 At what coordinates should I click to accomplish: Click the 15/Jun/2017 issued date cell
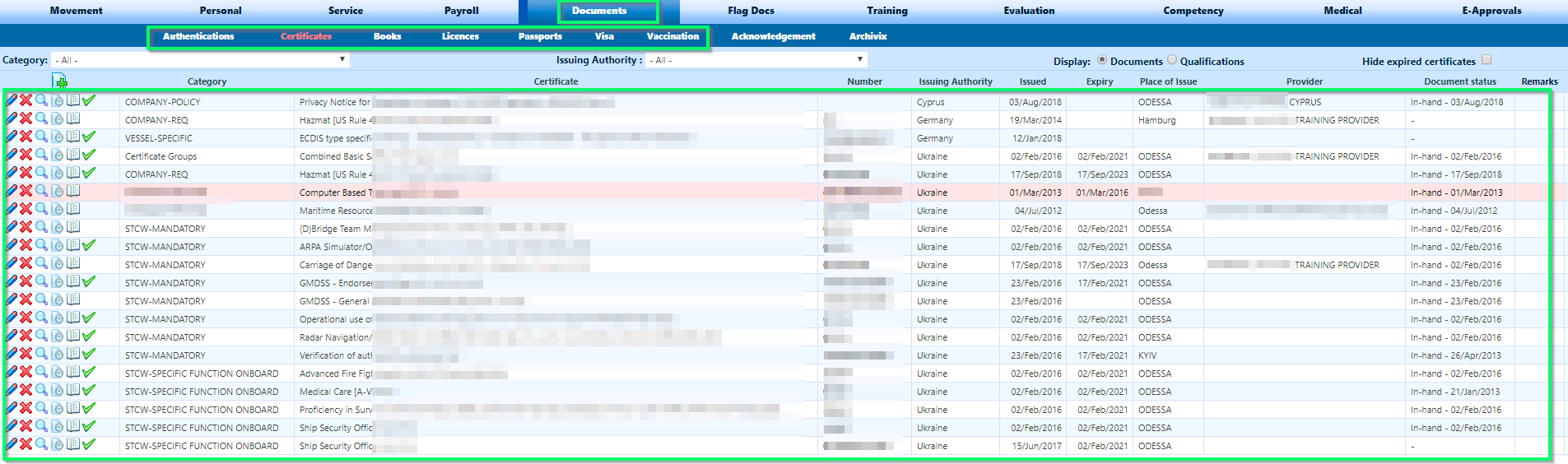pyautogui.click(x=1036, y=446)
